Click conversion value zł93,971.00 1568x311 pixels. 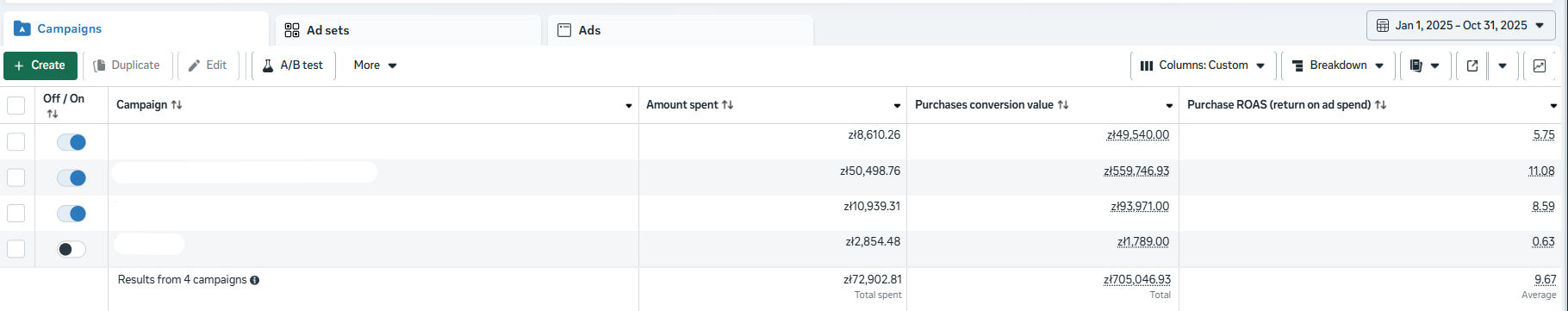click(1140, 207)
